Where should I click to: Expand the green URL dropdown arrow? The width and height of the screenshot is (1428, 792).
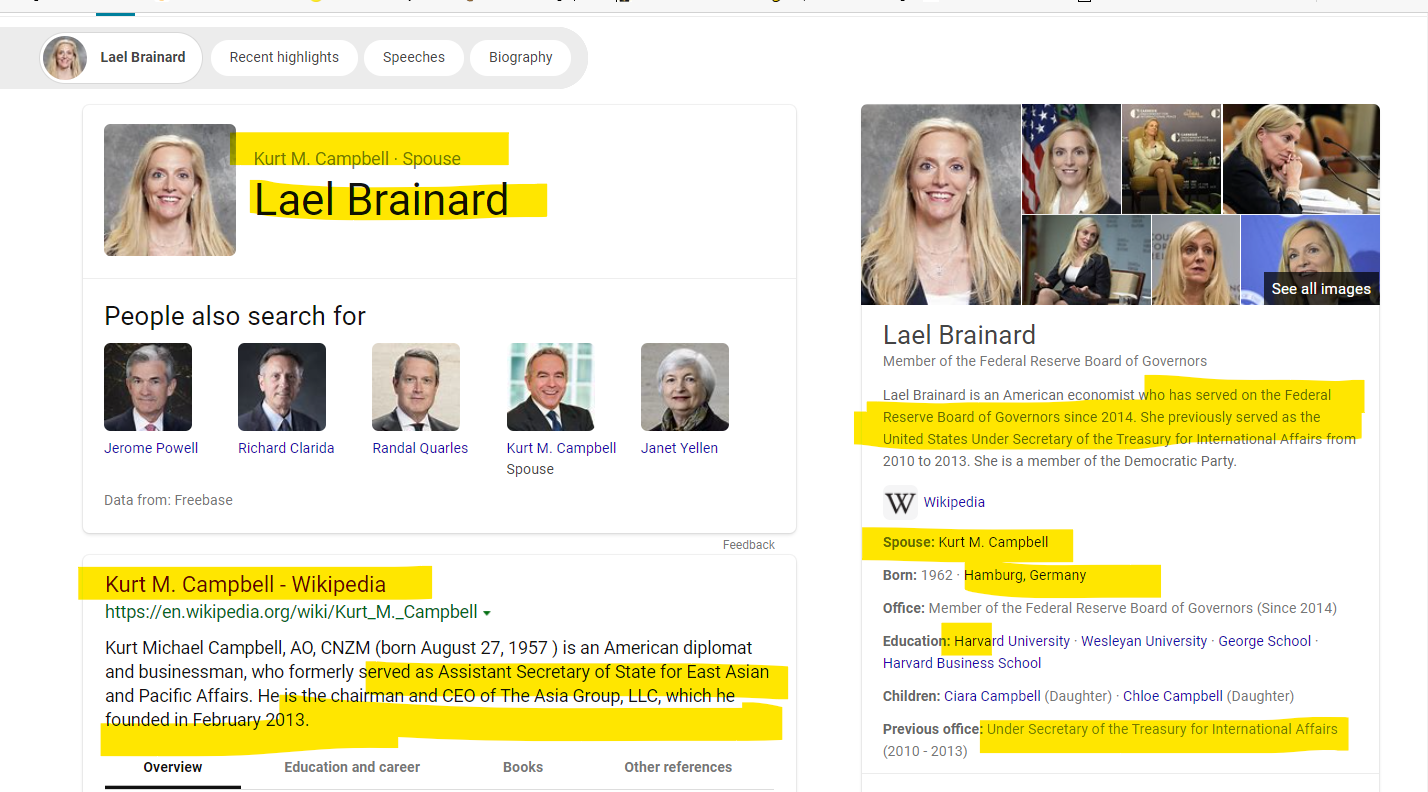(x=487, y=612)
